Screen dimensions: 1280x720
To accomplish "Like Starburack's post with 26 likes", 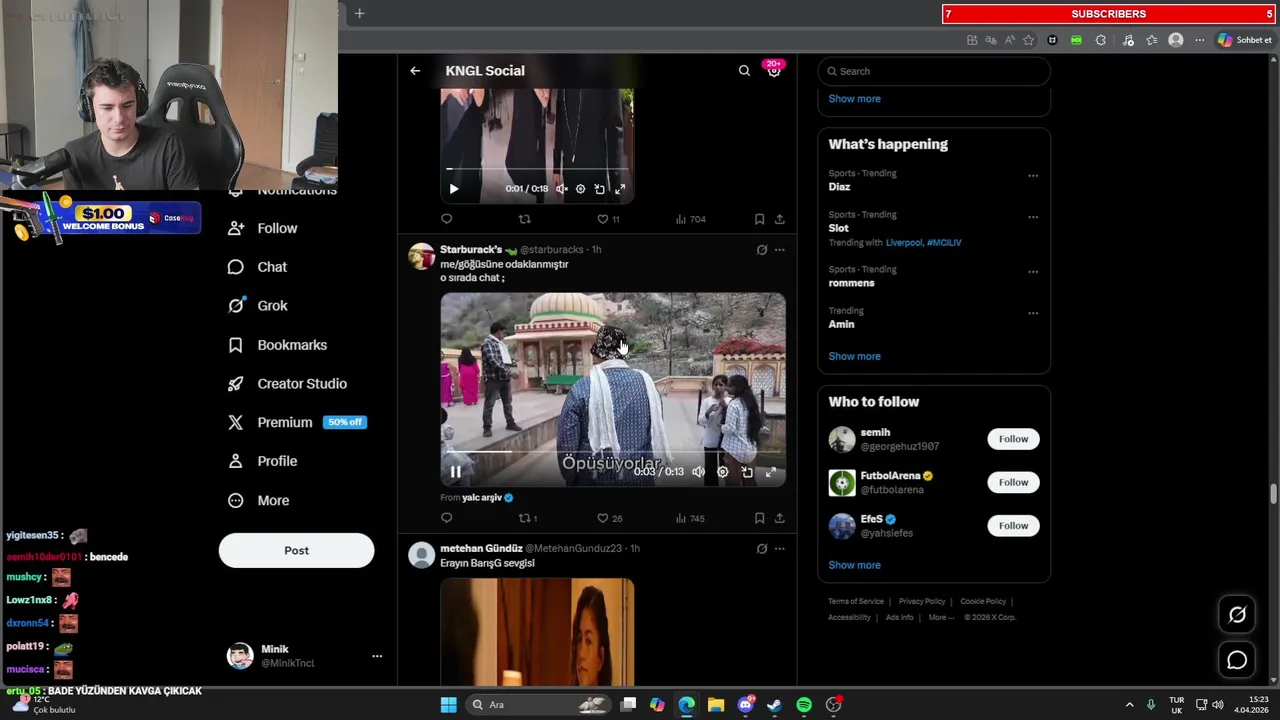I will (609, 518).
